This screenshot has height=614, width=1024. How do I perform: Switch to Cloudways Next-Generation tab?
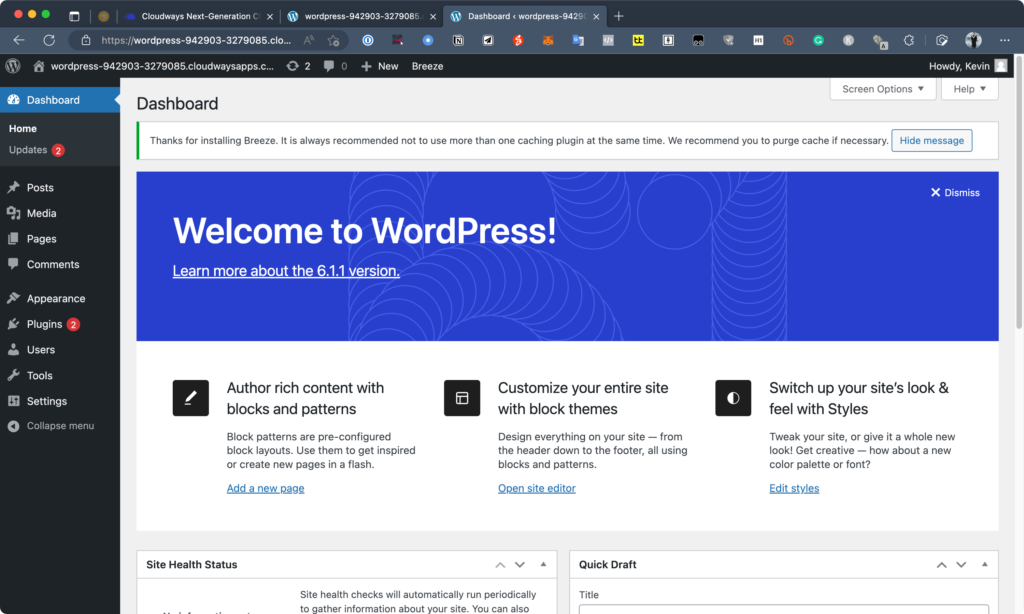200,16
